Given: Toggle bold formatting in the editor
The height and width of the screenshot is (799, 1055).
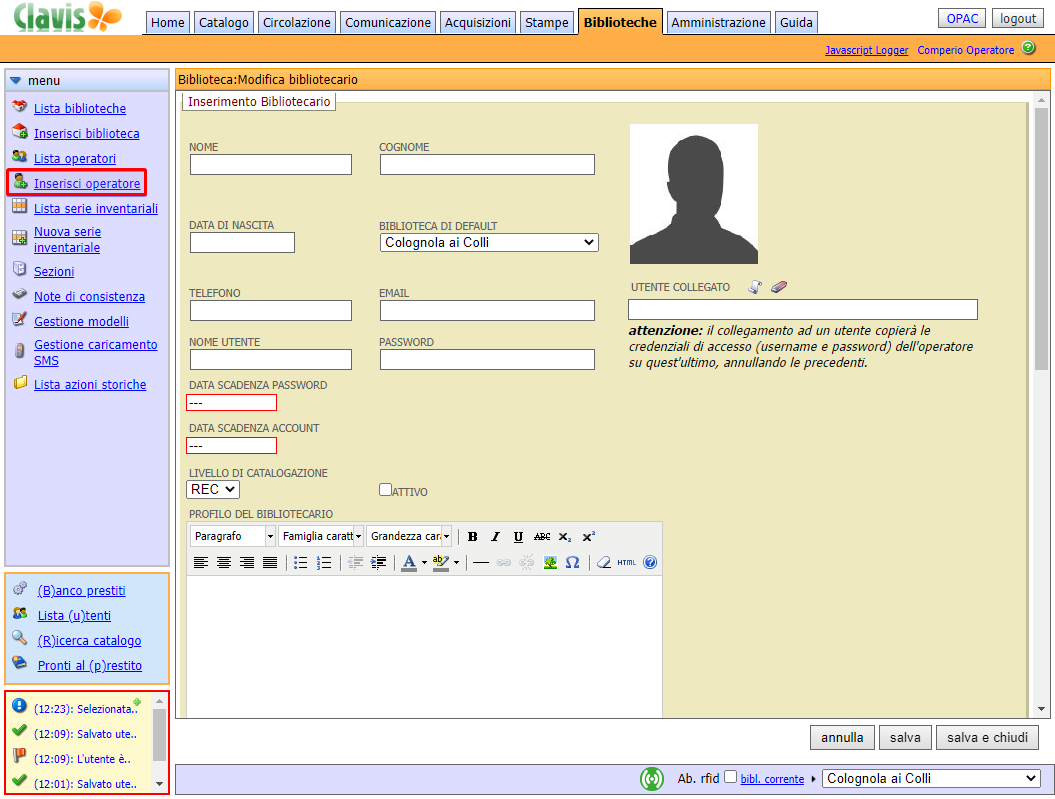Looking at the screenshot, I should [473, 537].
